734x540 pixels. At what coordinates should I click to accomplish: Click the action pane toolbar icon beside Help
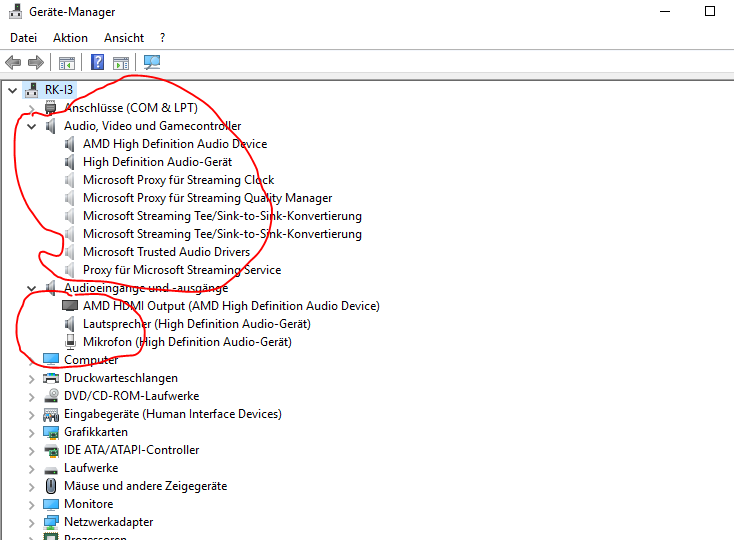point(121,63)
